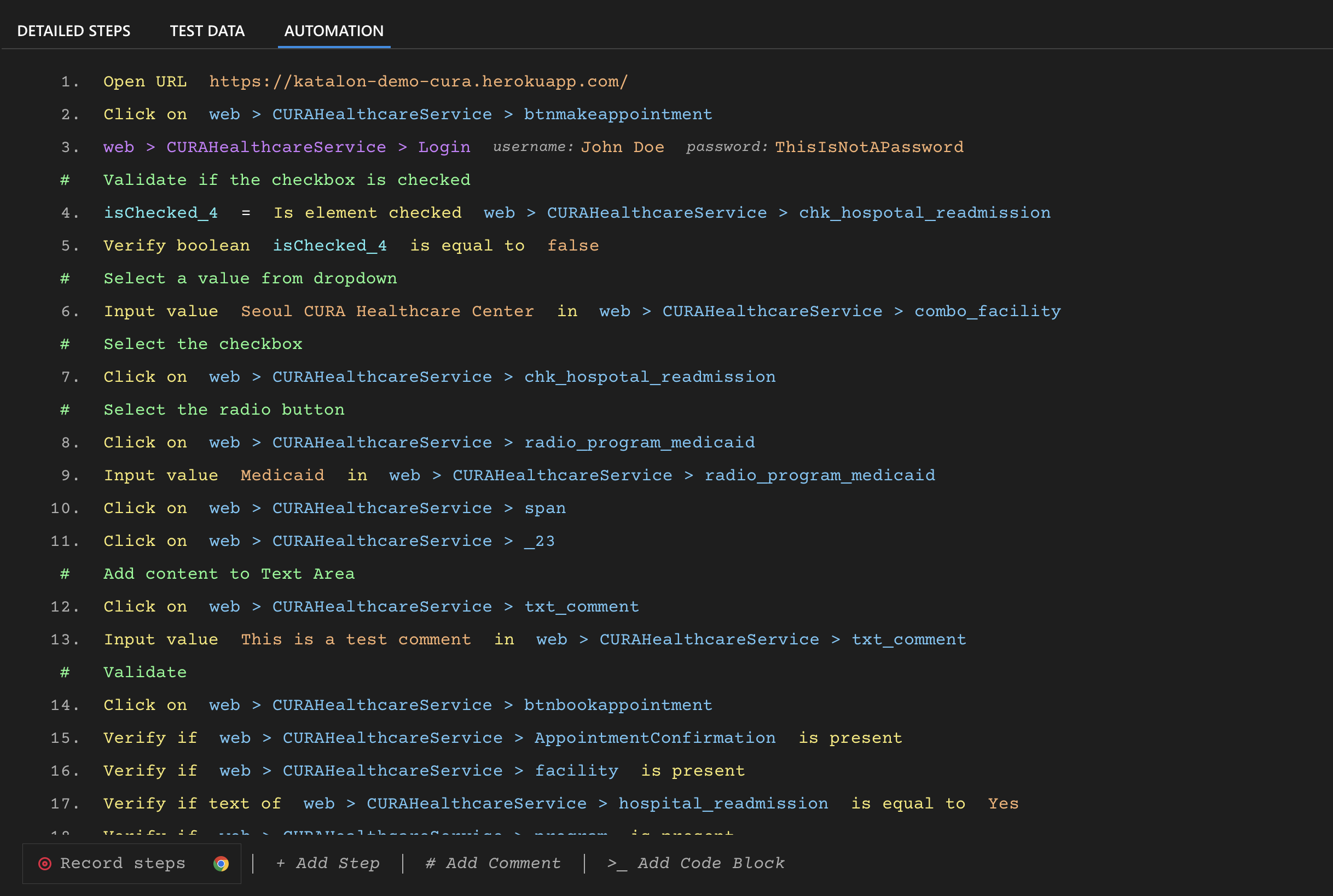Click the John Doe username value
Viewport: 1333px width, 896px height.
pyautogui.click(x=623, y=148)
